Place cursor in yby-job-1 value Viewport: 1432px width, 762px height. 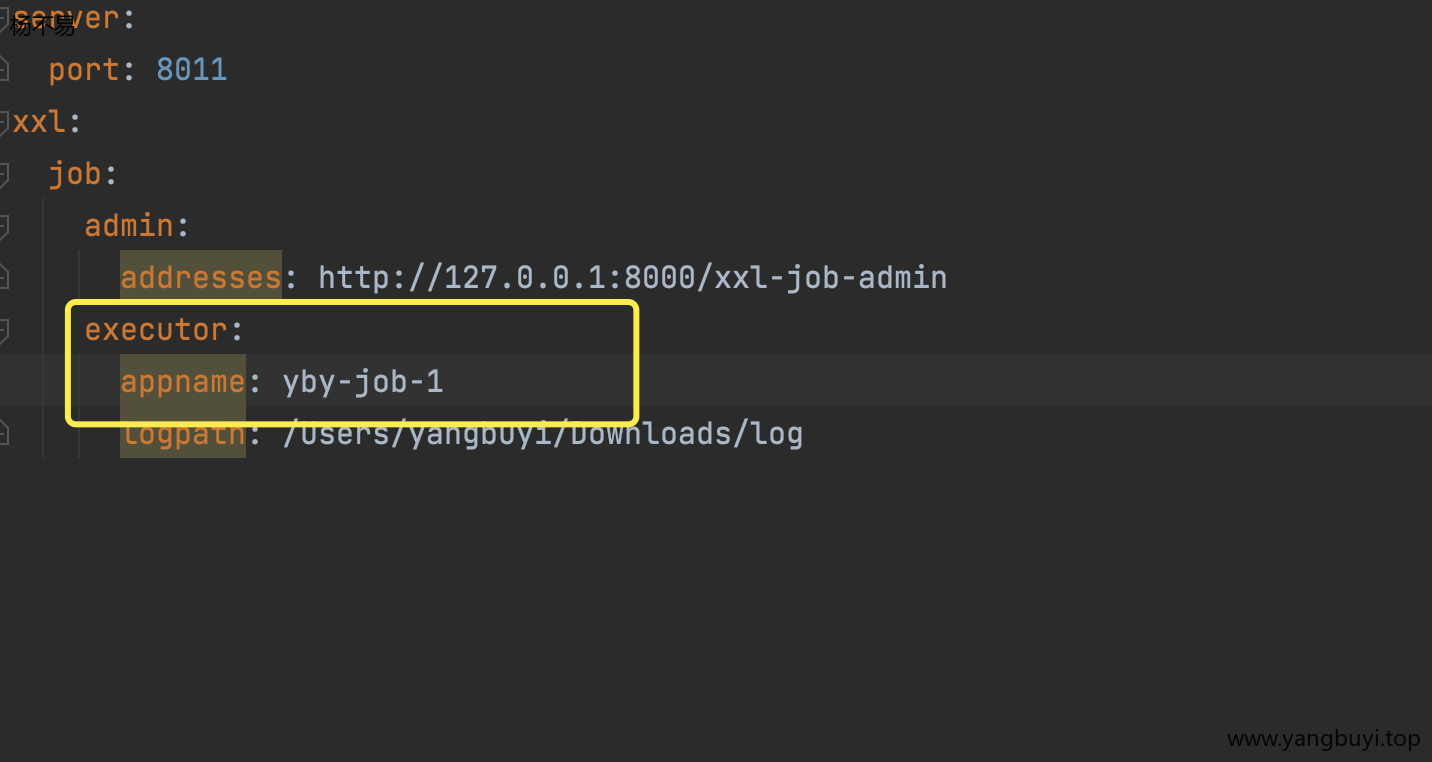tap(362, 381)
